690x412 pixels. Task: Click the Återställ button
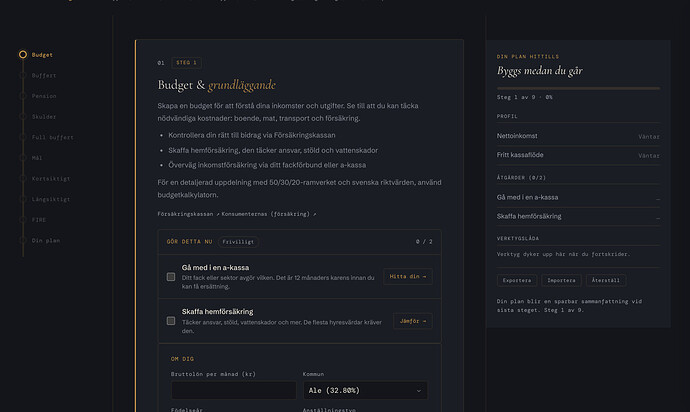(x=606, y=280)
